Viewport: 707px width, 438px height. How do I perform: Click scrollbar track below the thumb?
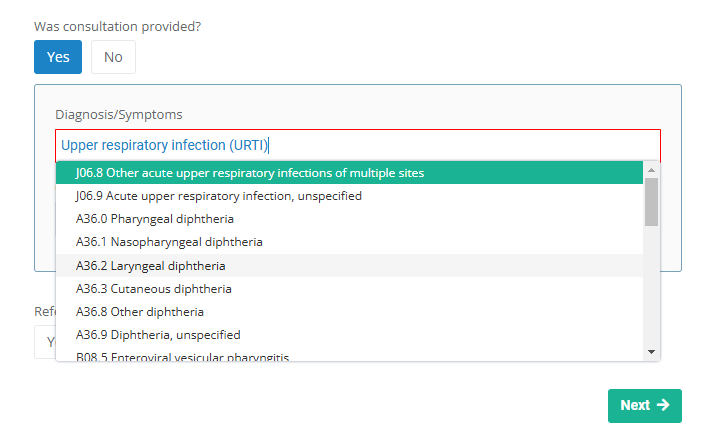coord(651,290)
